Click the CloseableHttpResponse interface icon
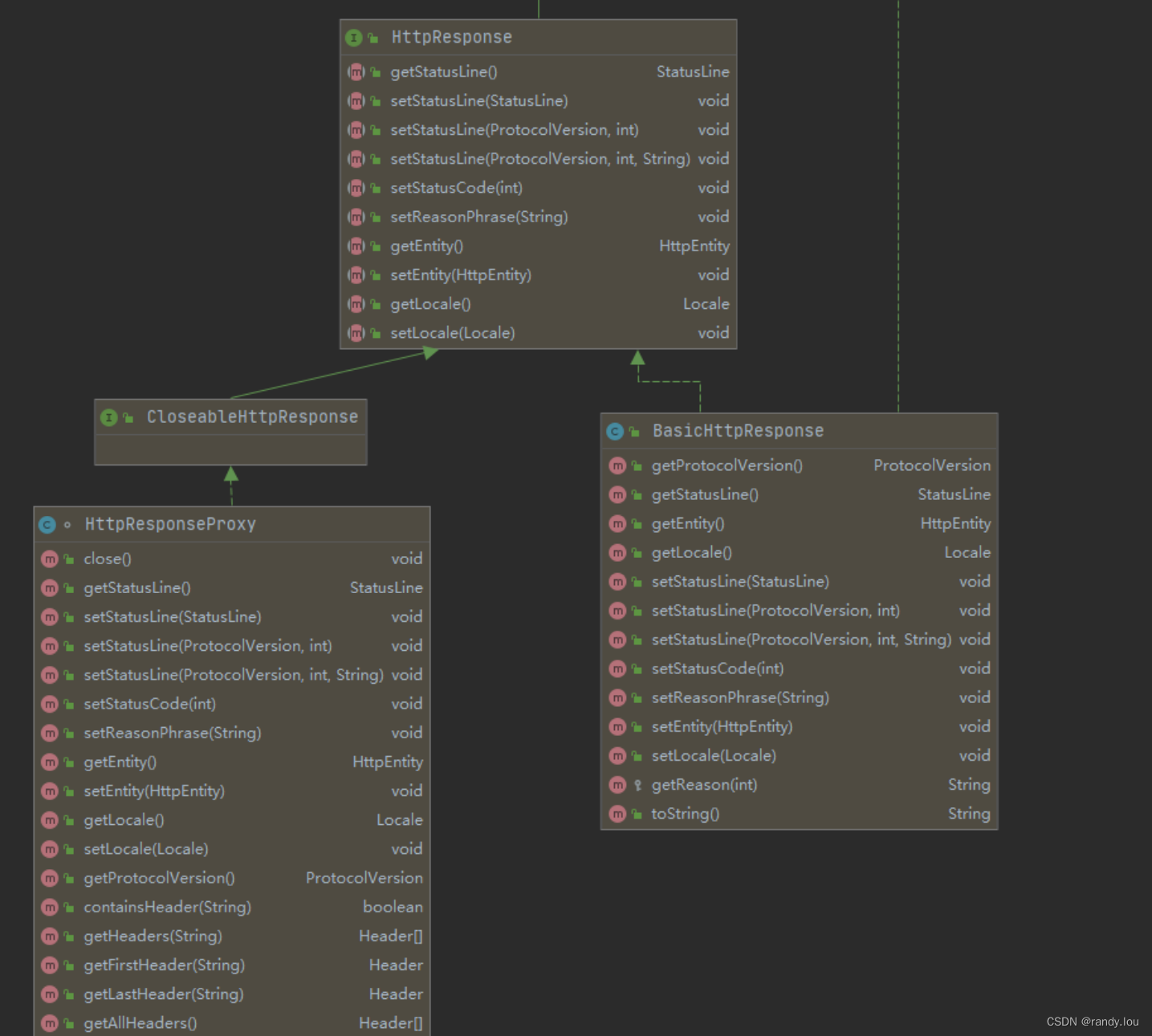Image resolution: width=1152 pixels, height=1036 pixels. pos(109,417)
